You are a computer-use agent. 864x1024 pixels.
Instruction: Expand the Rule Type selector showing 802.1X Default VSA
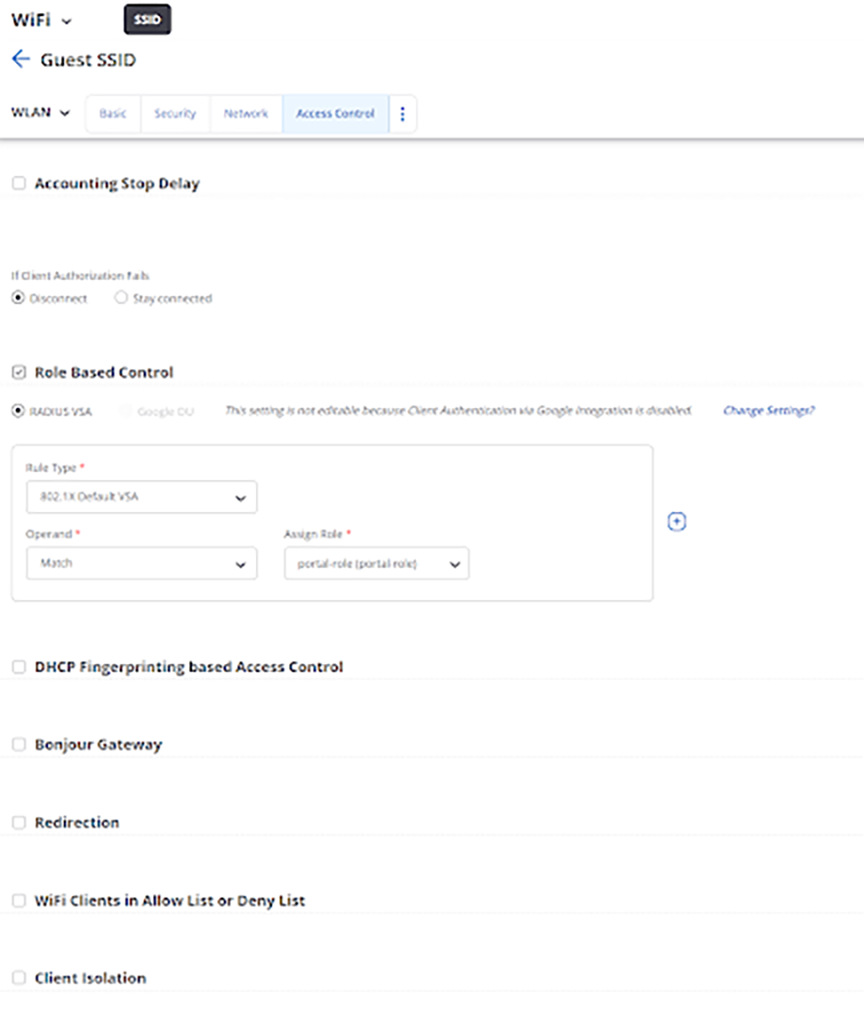140,497
